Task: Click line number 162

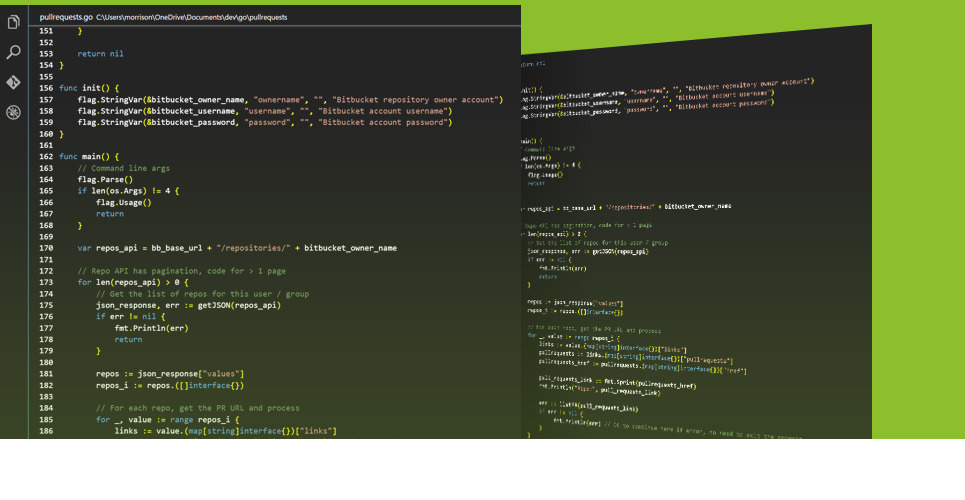Action: click(x=46, y=156)
